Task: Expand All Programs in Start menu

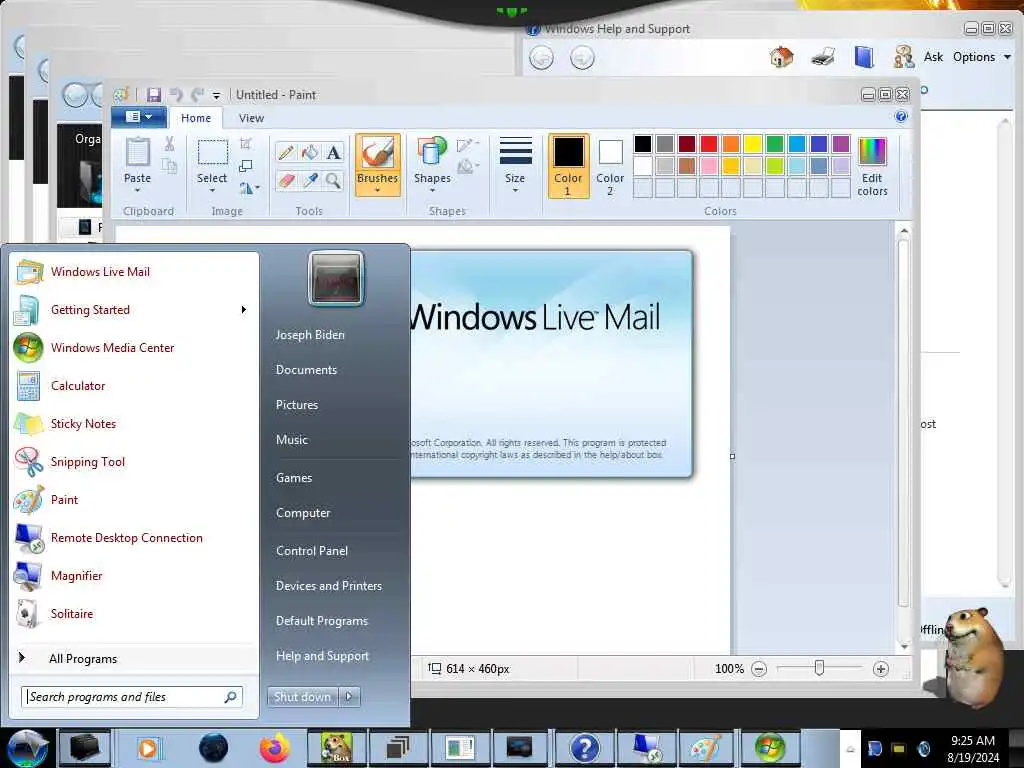Action: coord(83,659)
